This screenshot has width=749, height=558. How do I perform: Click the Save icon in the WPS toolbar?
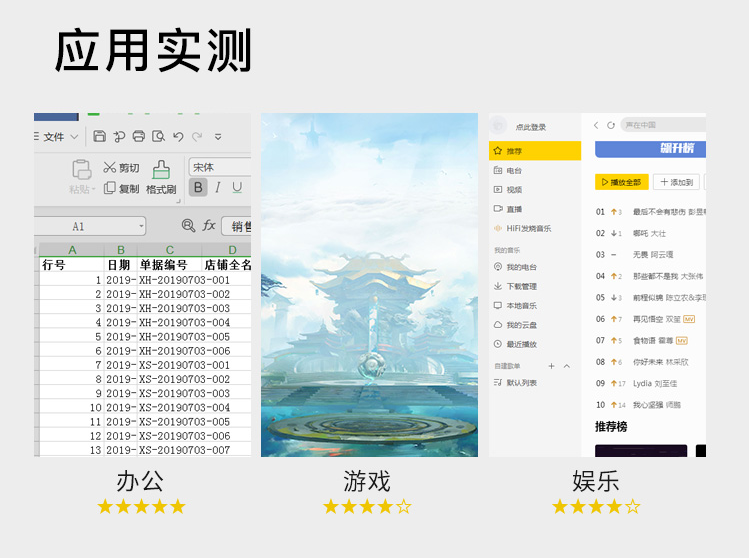coord(100,136)
